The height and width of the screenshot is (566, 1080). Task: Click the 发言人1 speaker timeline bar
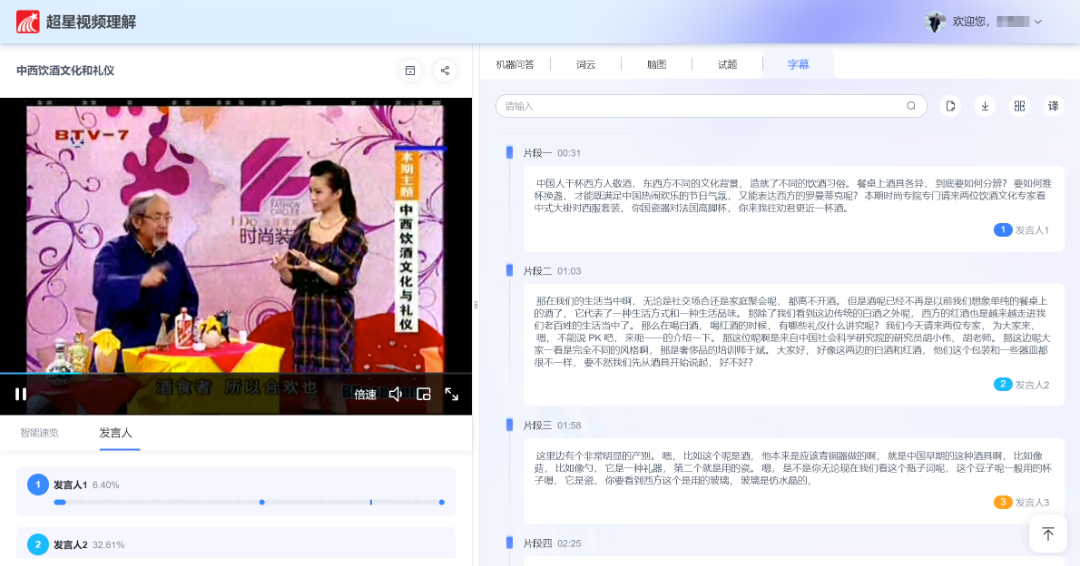(x=248, y=502)
